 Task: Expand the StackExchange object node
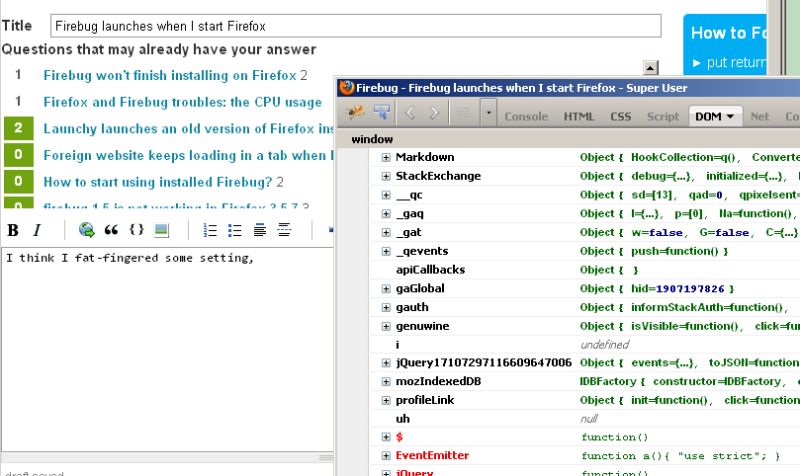click(x=386, y=177)
